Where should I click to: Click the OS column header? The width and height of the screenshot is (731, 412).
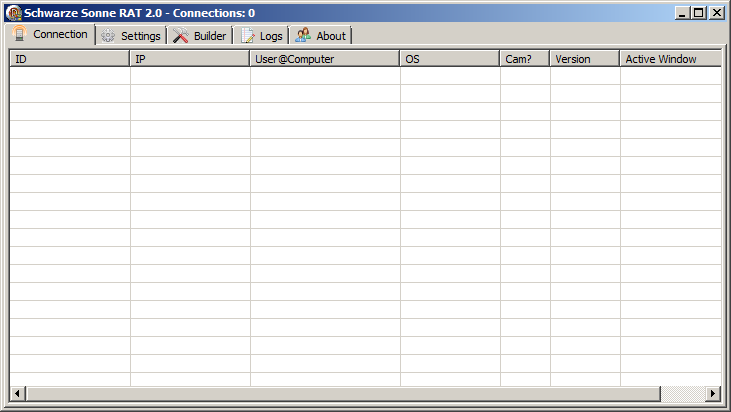(x=450, y=59)
